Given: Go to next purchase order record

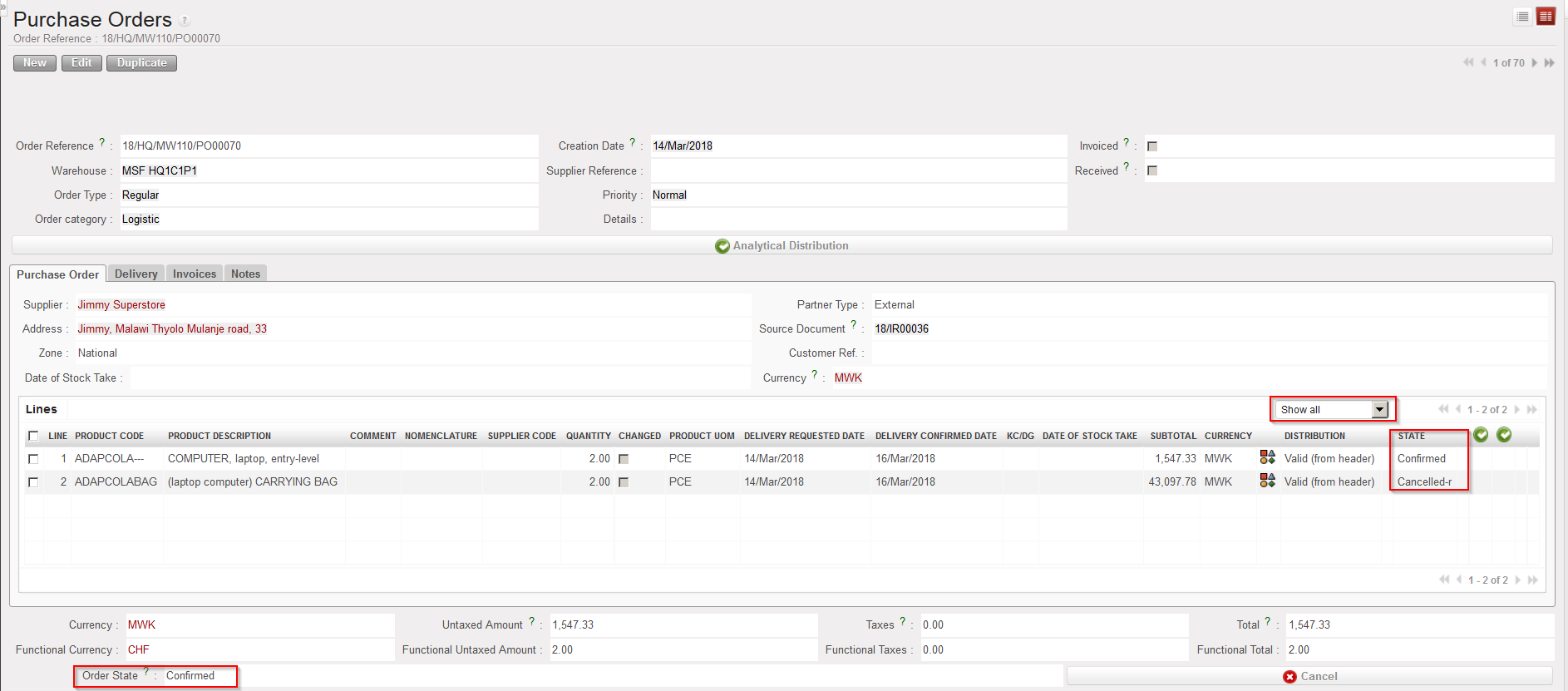Looking at the screenshot, I should pos(1535,63).
